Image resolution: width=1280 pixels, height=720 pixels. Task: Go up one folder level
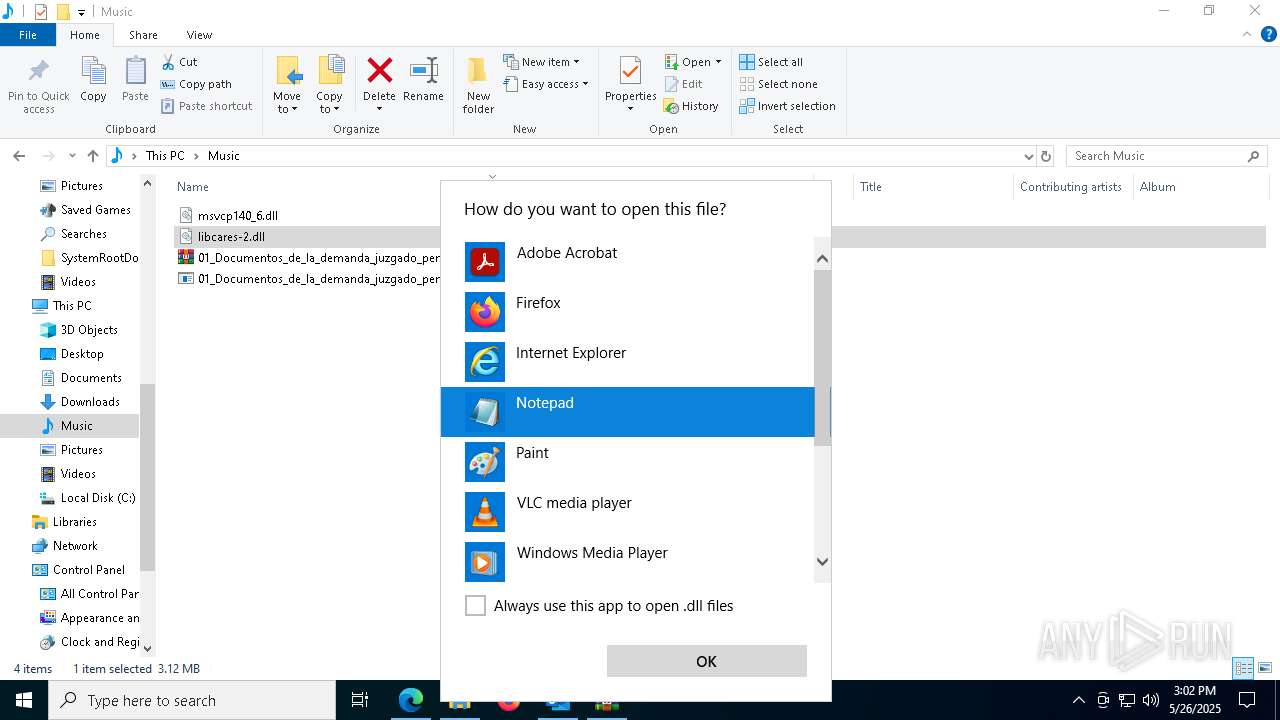coord(93,156)
